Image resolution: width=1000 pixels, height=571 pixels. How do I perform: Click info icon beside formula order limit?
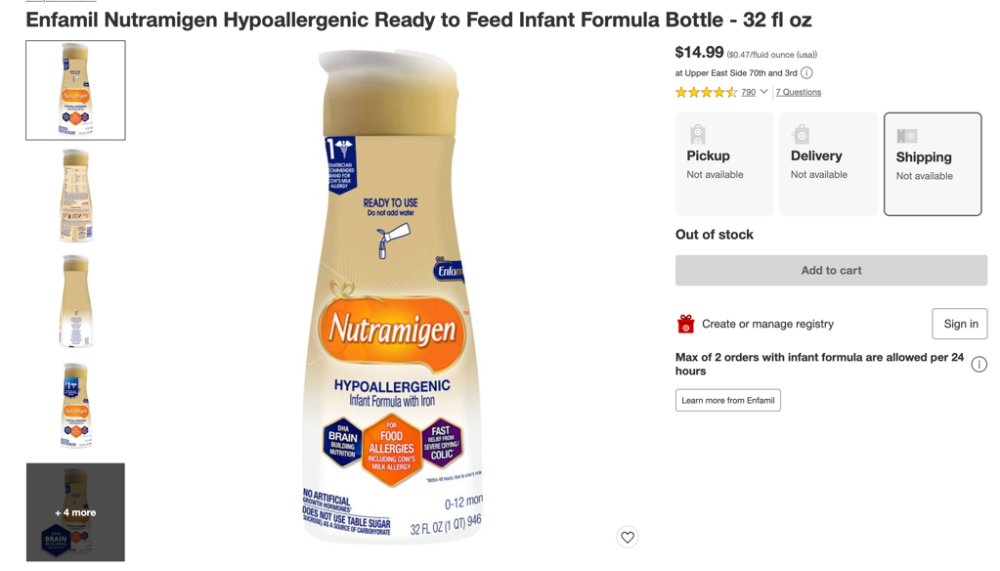pos(979,364)
